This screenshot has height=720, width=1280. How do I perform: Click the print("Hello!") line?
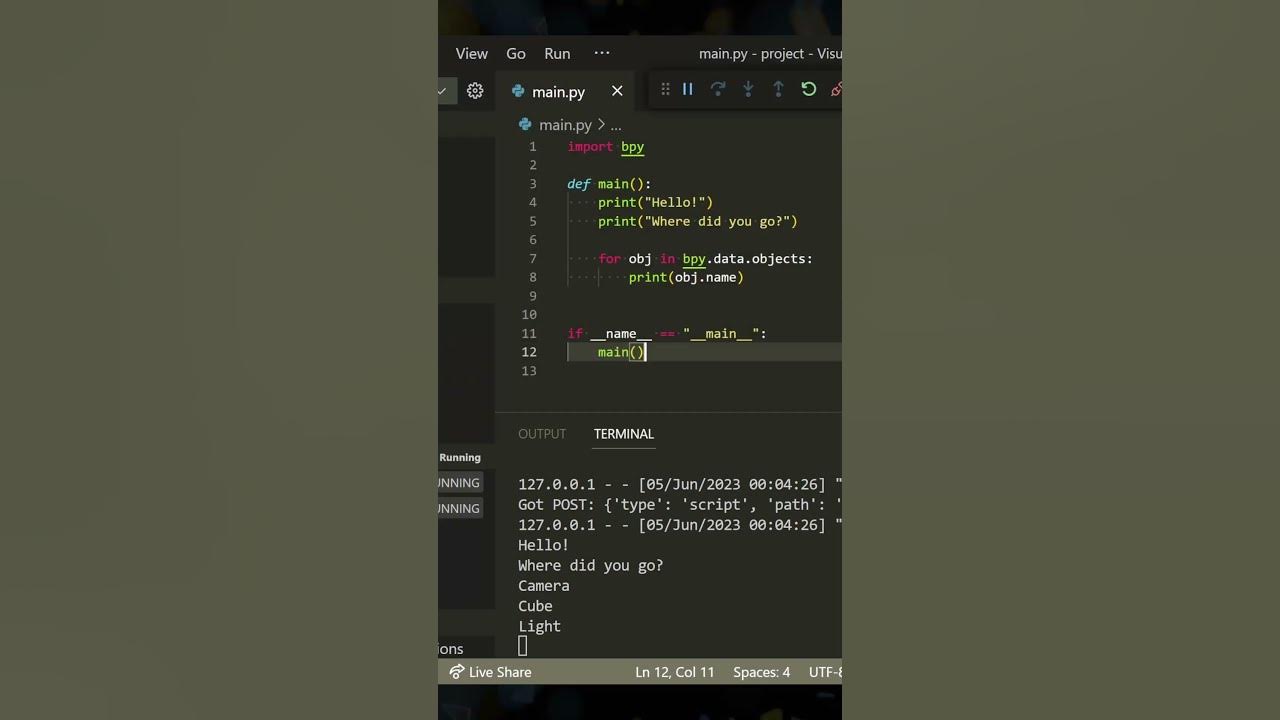coord(655,203)
